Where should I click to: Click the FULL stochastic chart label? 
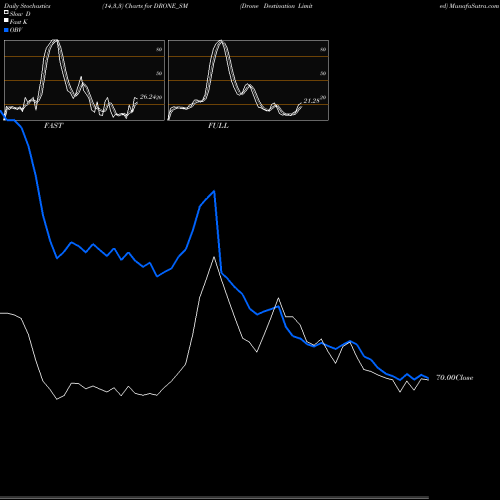click(x=218, y=126)
